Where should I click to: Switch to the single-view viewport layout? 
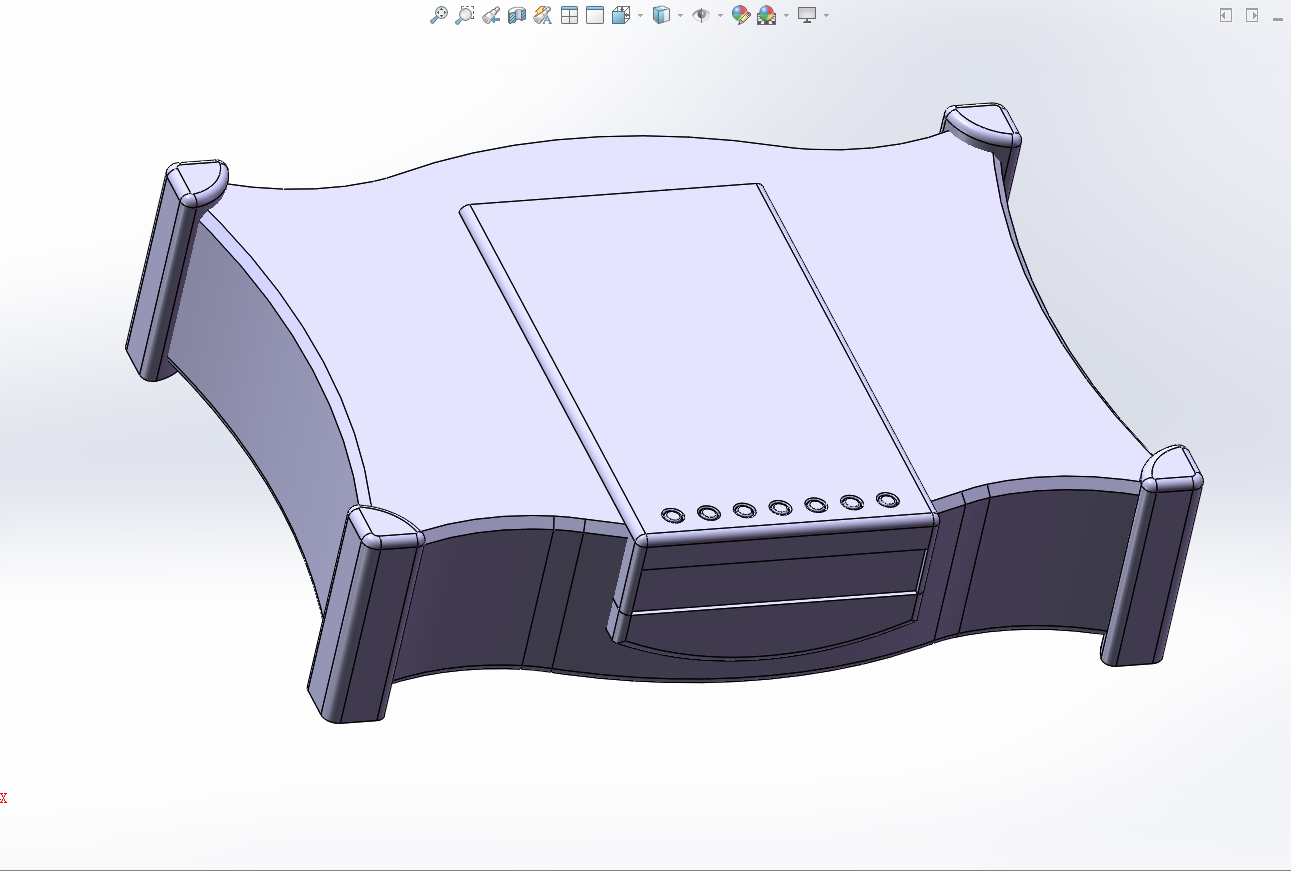point(595,15)
